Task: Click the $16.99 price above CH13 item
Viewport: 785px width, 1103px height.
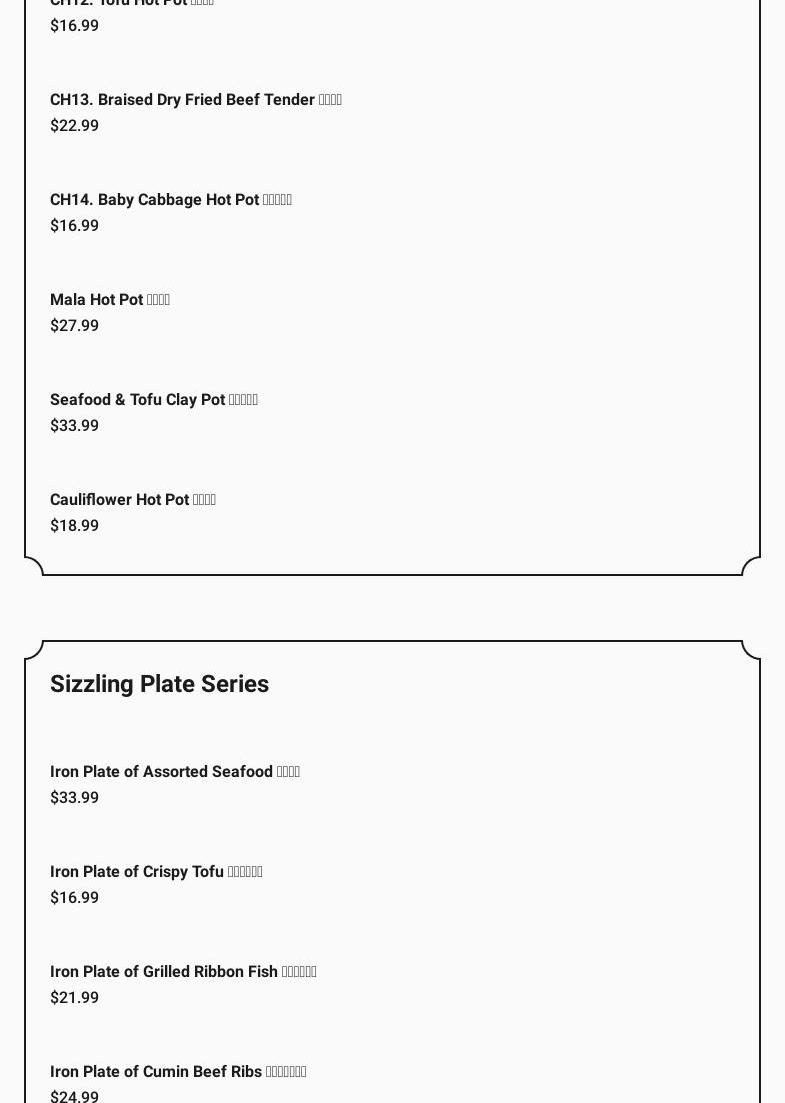Action: point(74,26)
